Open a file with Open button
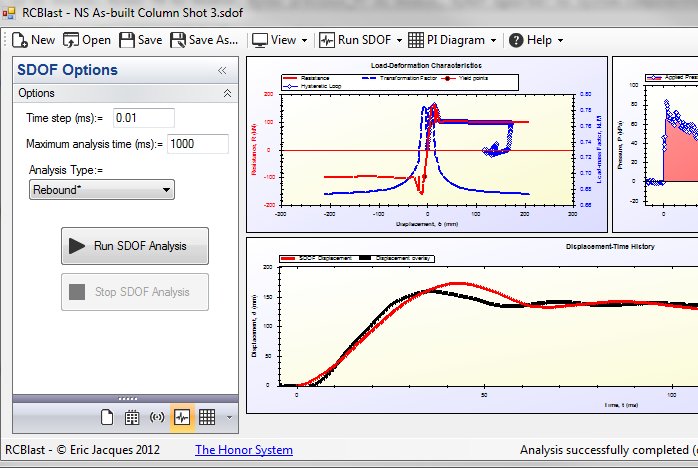698x468 pixels. coord(87,40)
